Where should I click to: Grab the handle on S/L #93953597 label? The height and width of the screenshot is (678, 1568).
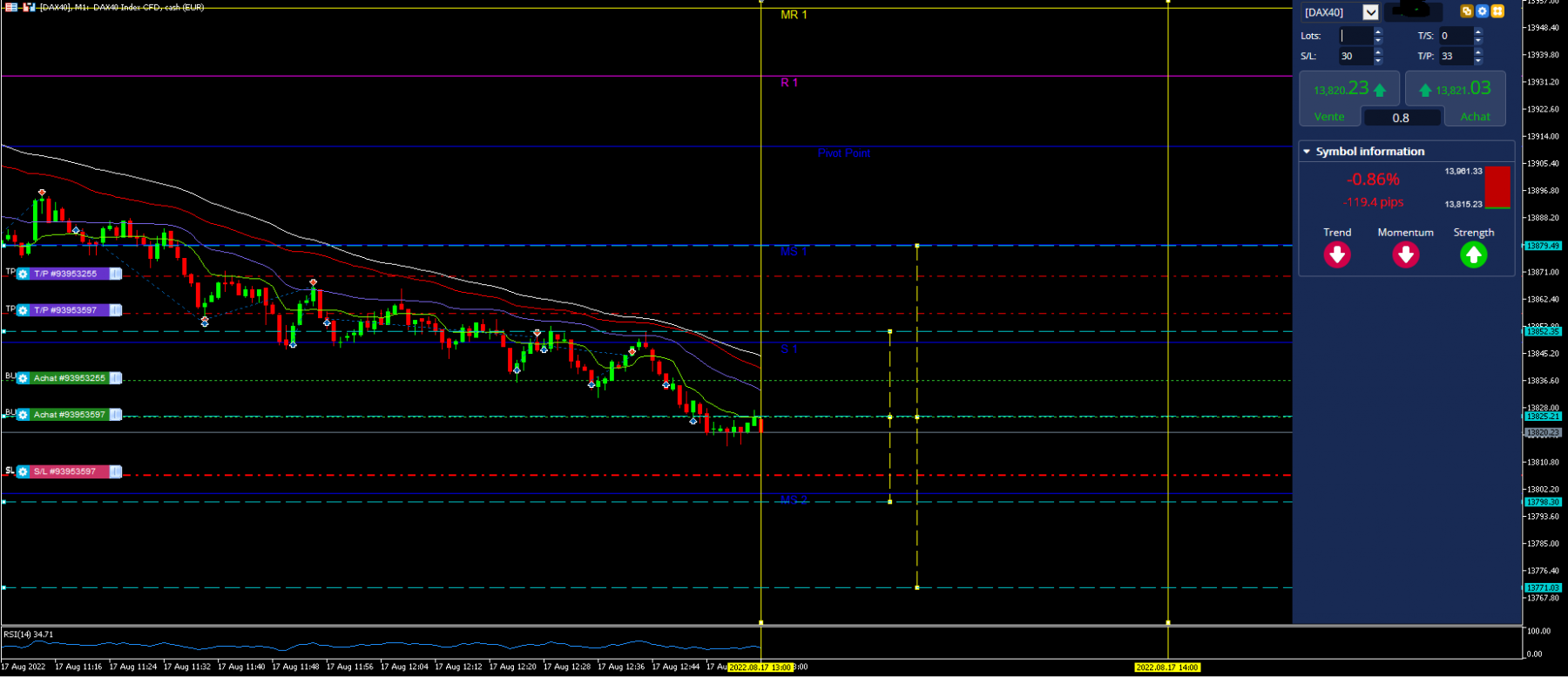(x=115, y=471)
